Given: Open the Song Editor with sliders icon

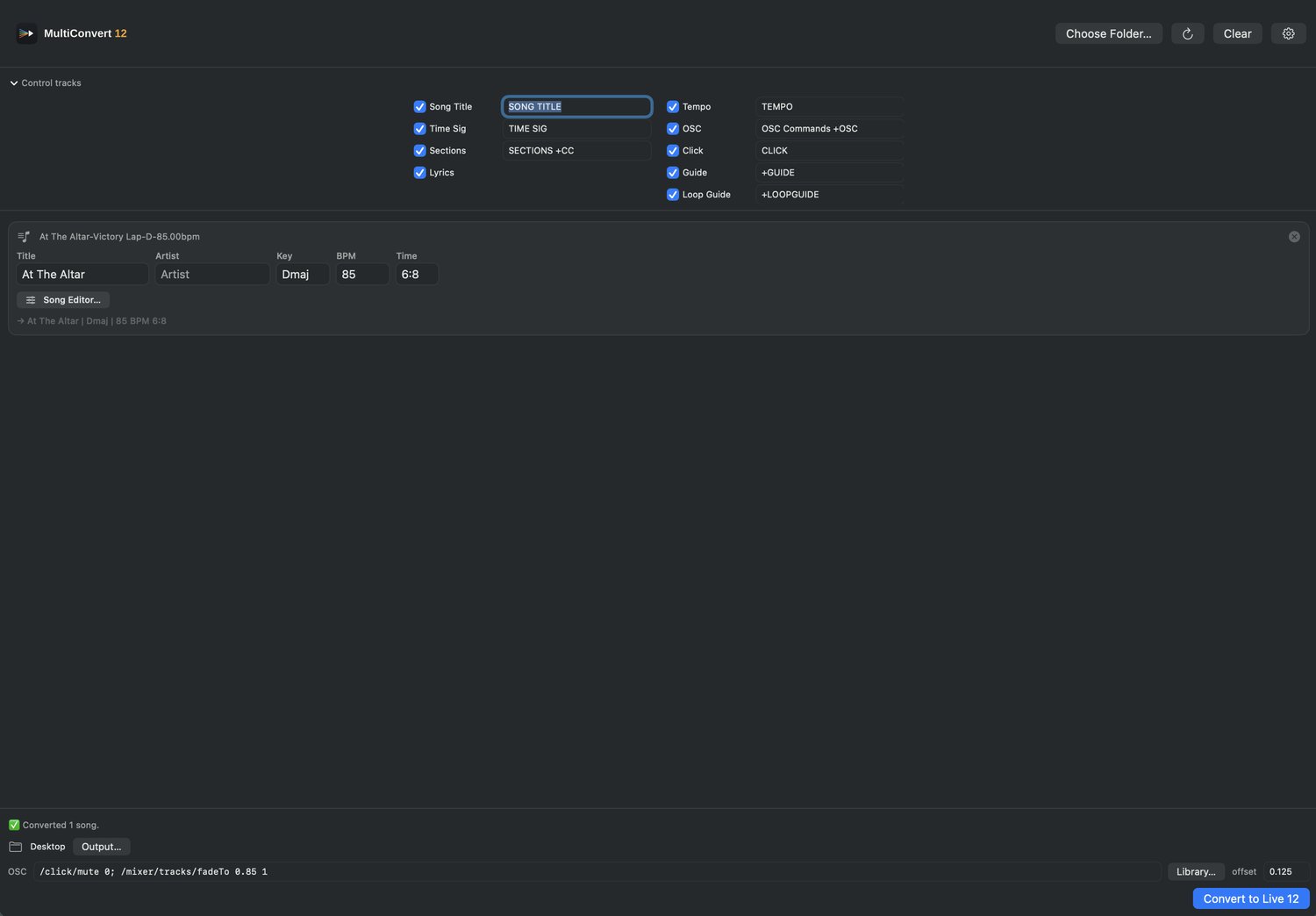Looking at the screenshot, I should click(x=63, y=300).
